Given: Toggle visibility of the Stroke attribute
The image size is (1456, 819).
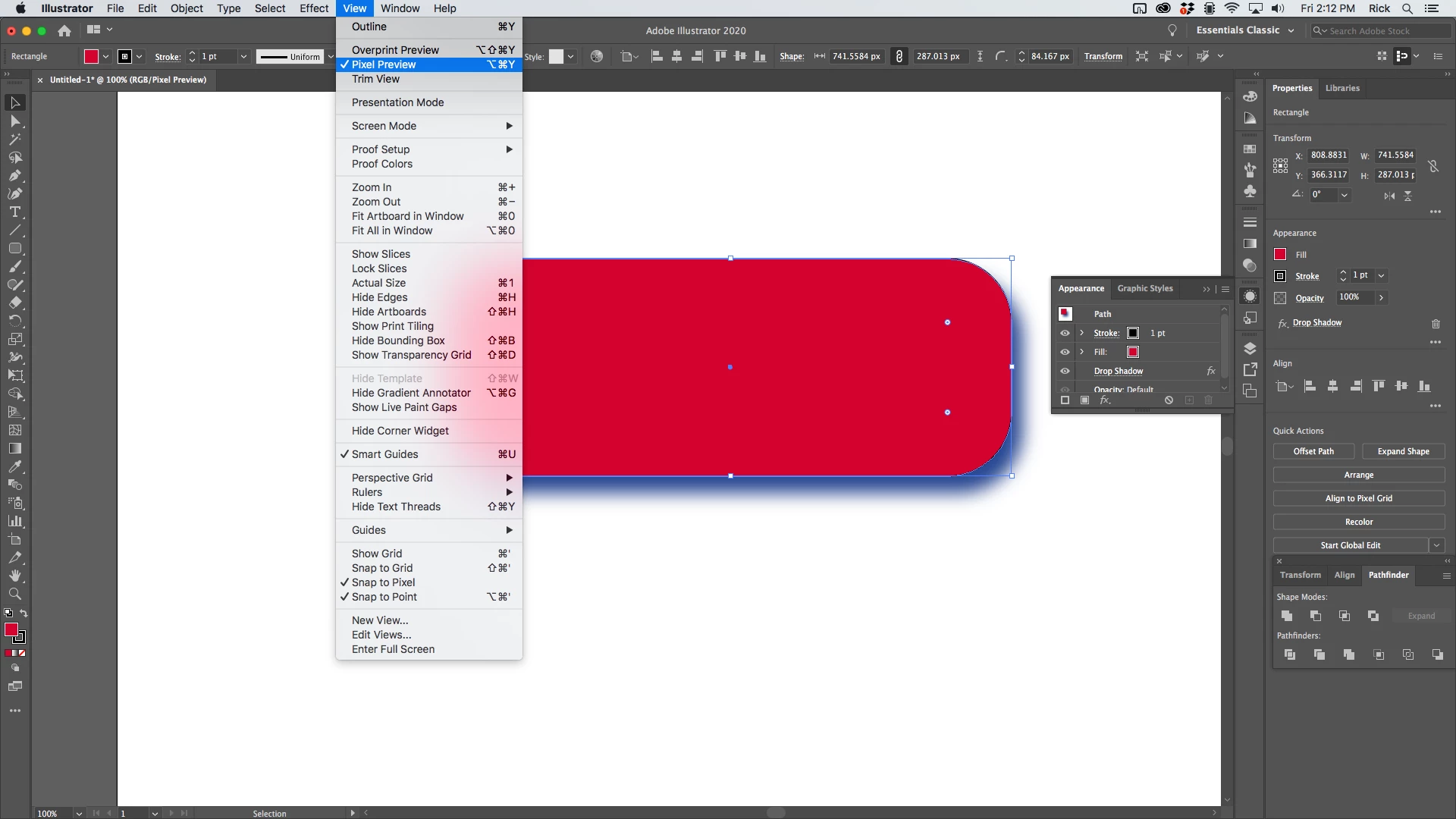Looking at the screenshot, I should coord(1065,333).
